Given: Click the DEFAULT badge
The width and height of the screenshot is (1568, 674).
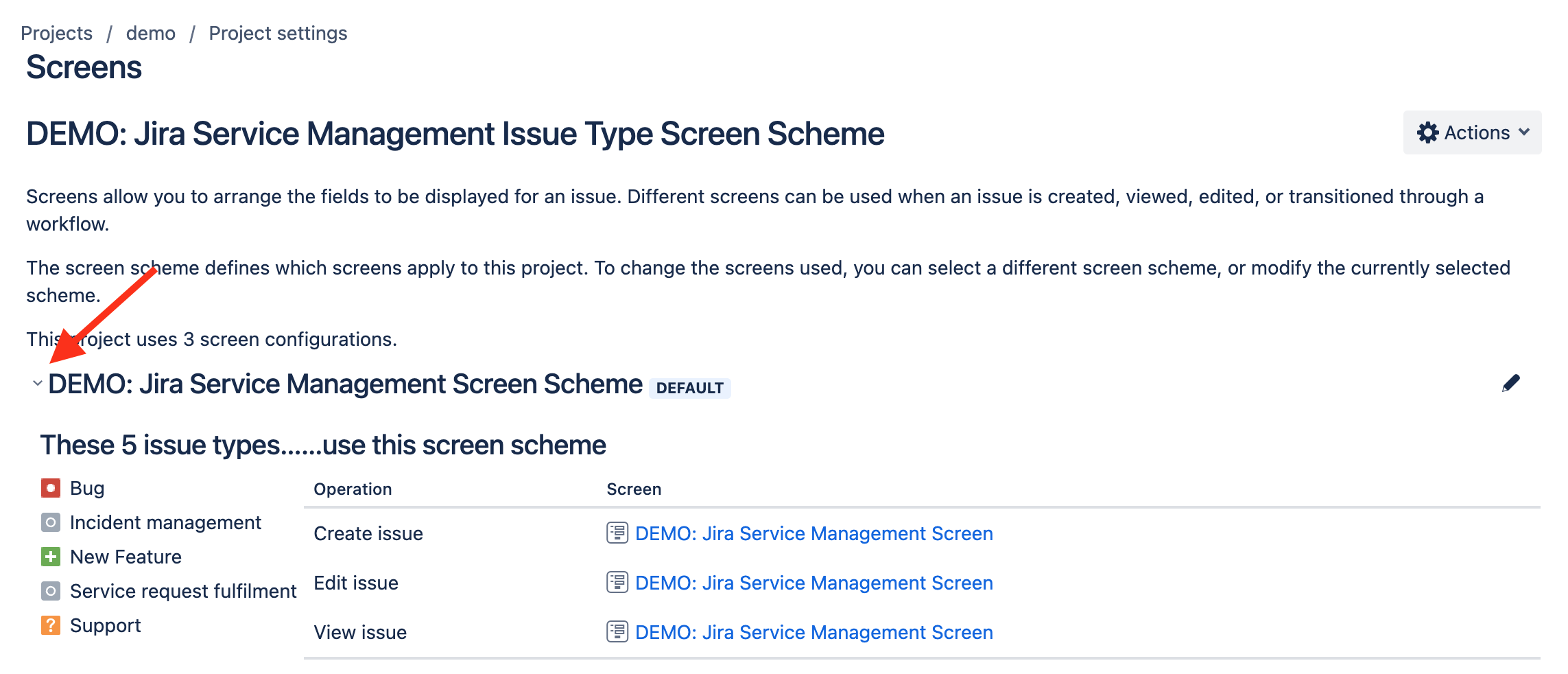Looking at the screenshot, I should 689,388.
